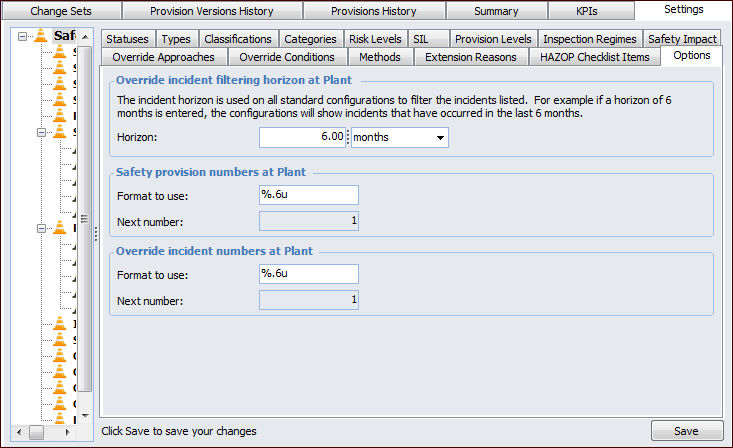Open the Provision Versions History tab
733x448 pixels.
(x=211, y=11)
